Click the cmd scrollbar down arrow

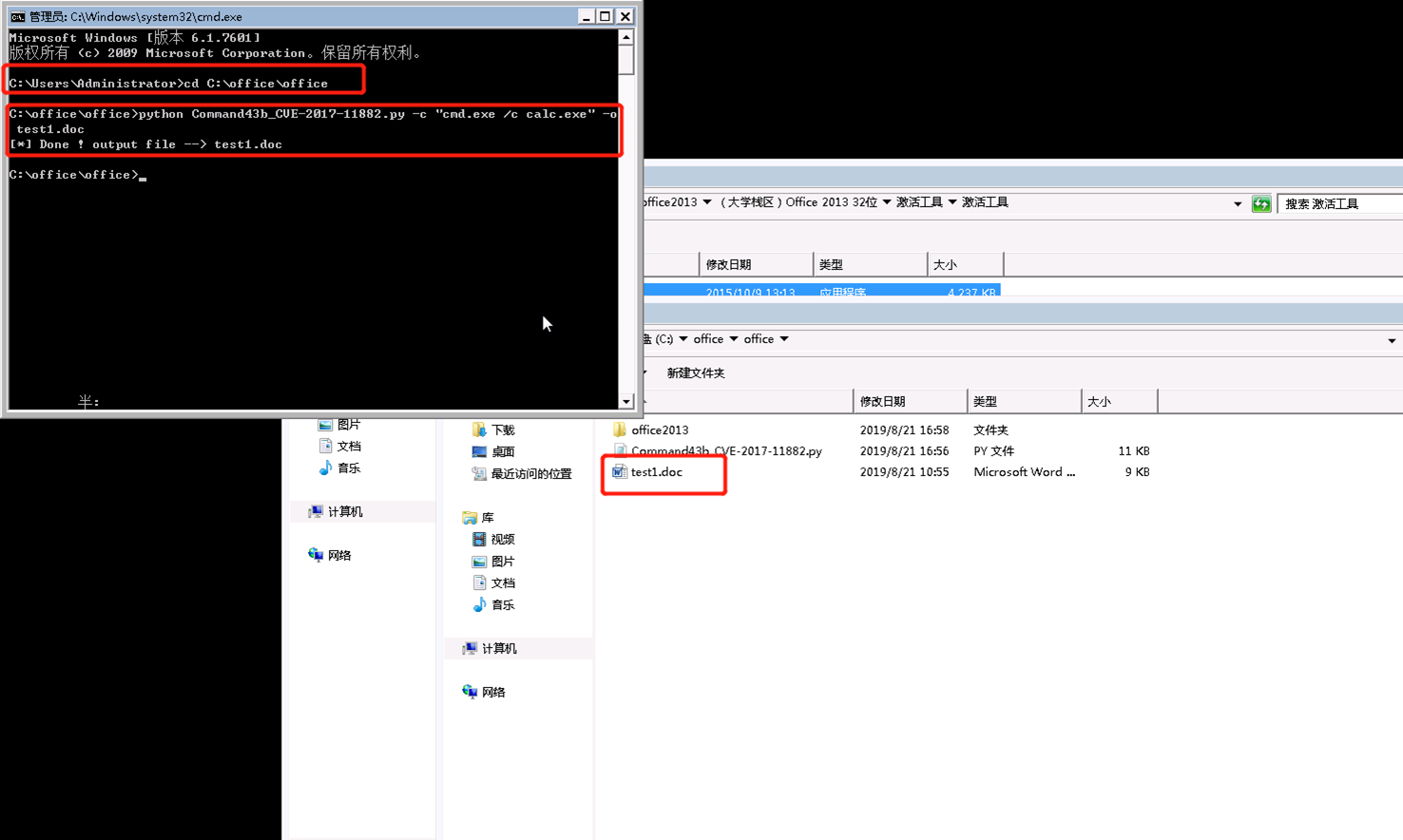coord(625,402)
